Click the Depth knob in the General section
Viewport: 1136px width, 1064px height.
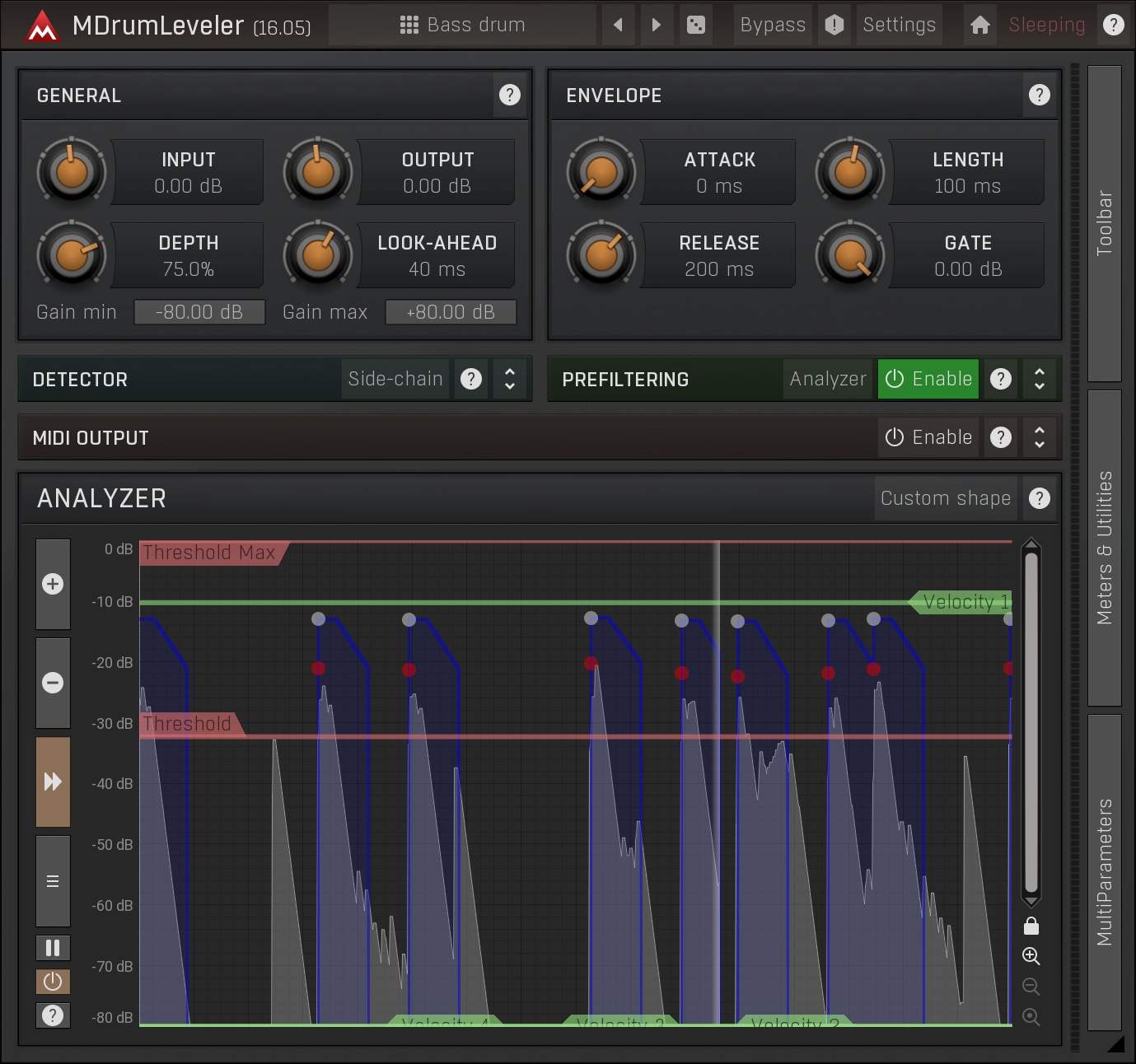click(x=72, y=255)
